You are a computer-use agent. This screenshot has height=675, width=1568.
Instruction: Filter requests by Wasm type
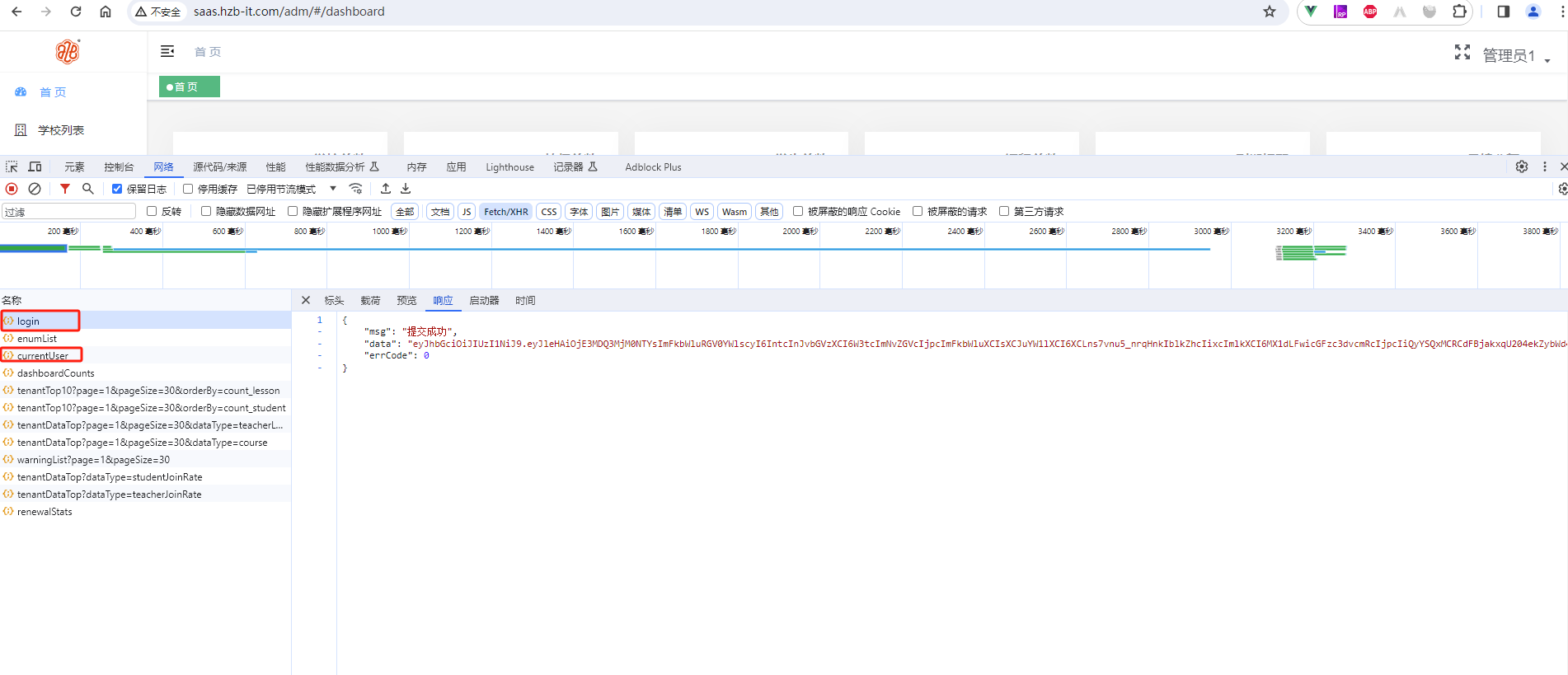point(734,211)
